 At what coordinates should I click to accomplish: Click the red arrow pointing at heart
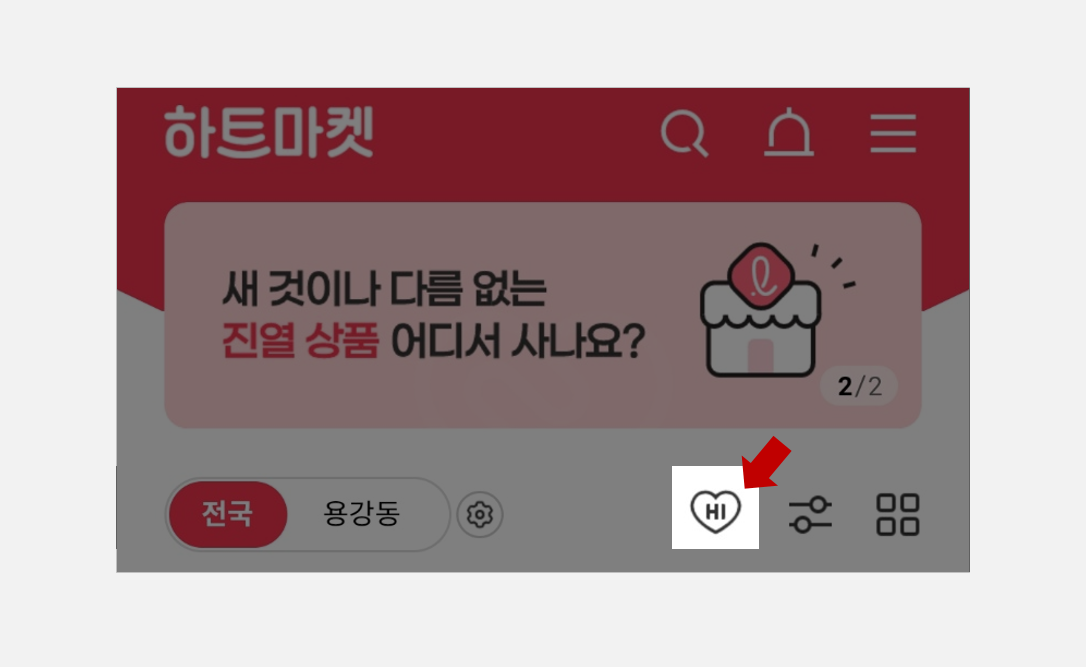coord(766,463)
